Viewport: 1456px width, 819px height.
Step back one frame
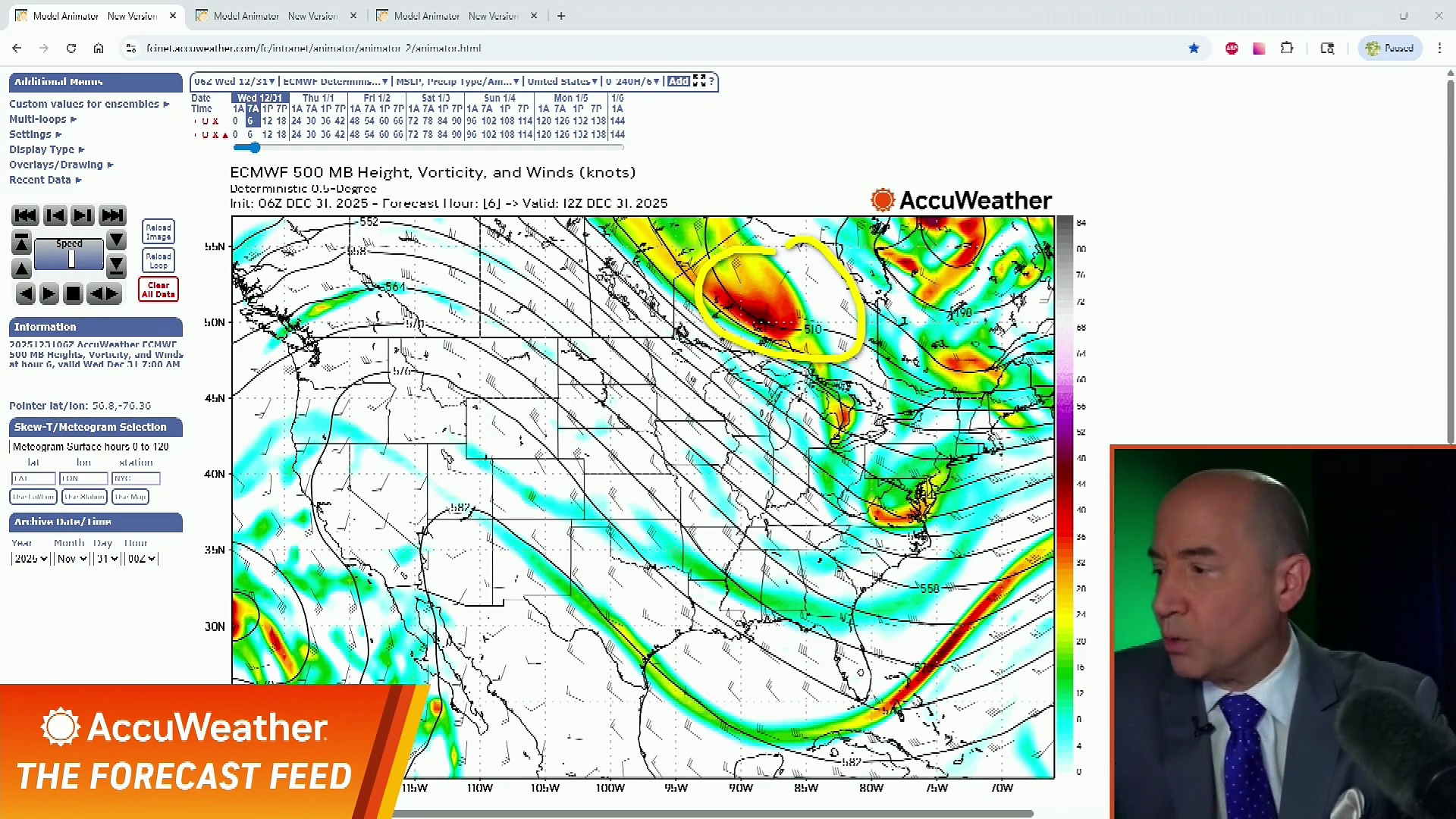click(x=55, y=216)
